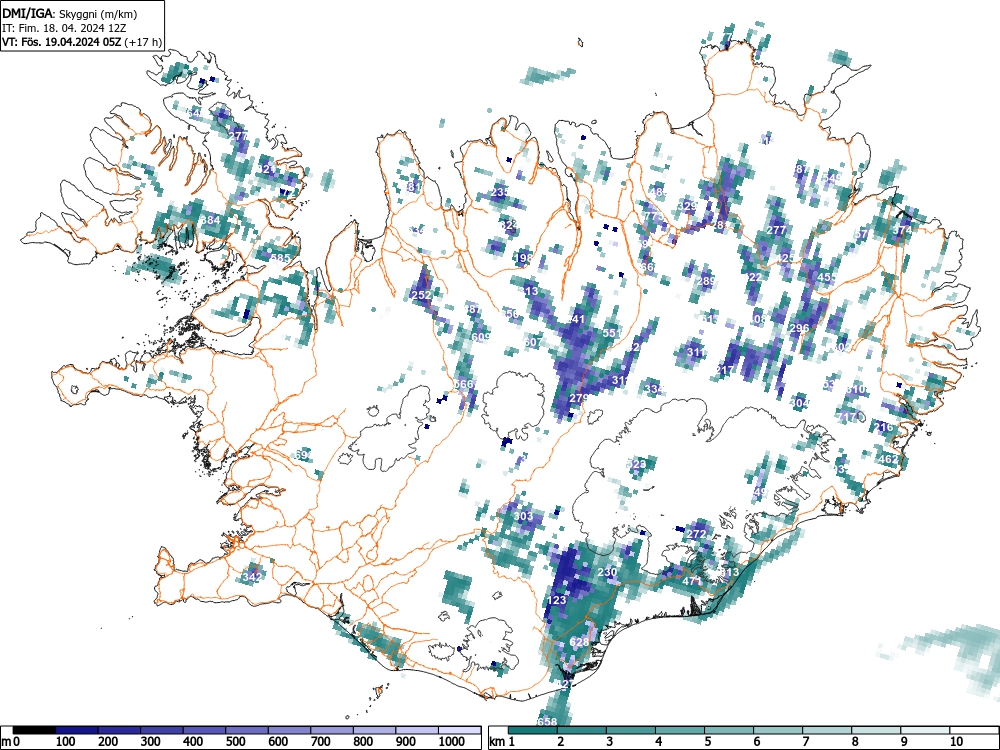Viewport: 1000px width, 750px height.
Task: Click the visibility value "216" in the east
Action: pyautogui.click(x=885, y=427)
